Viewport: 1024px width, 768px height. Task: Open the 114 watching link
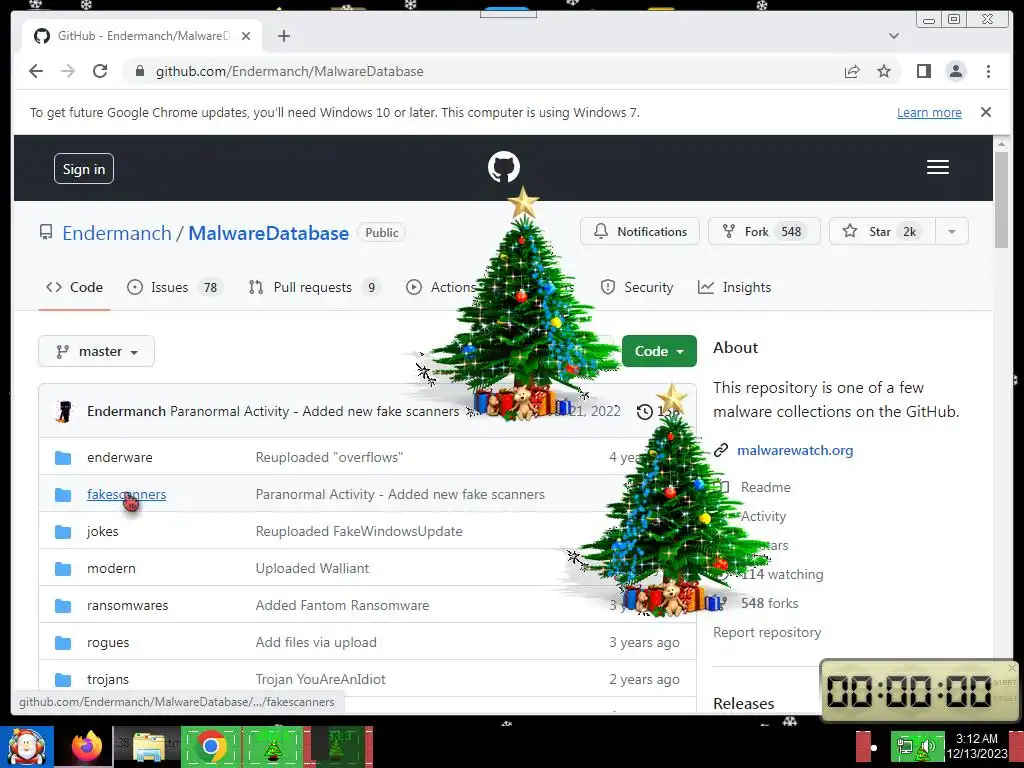coord(782,574)
